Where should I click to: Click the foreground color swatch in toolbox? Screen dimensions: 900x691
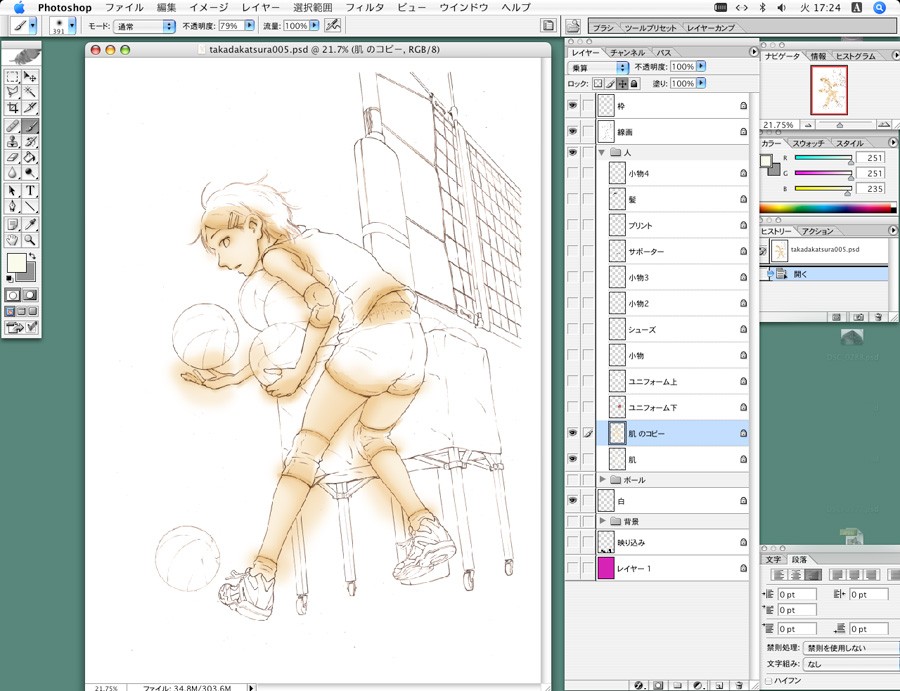tap(15, 263)
